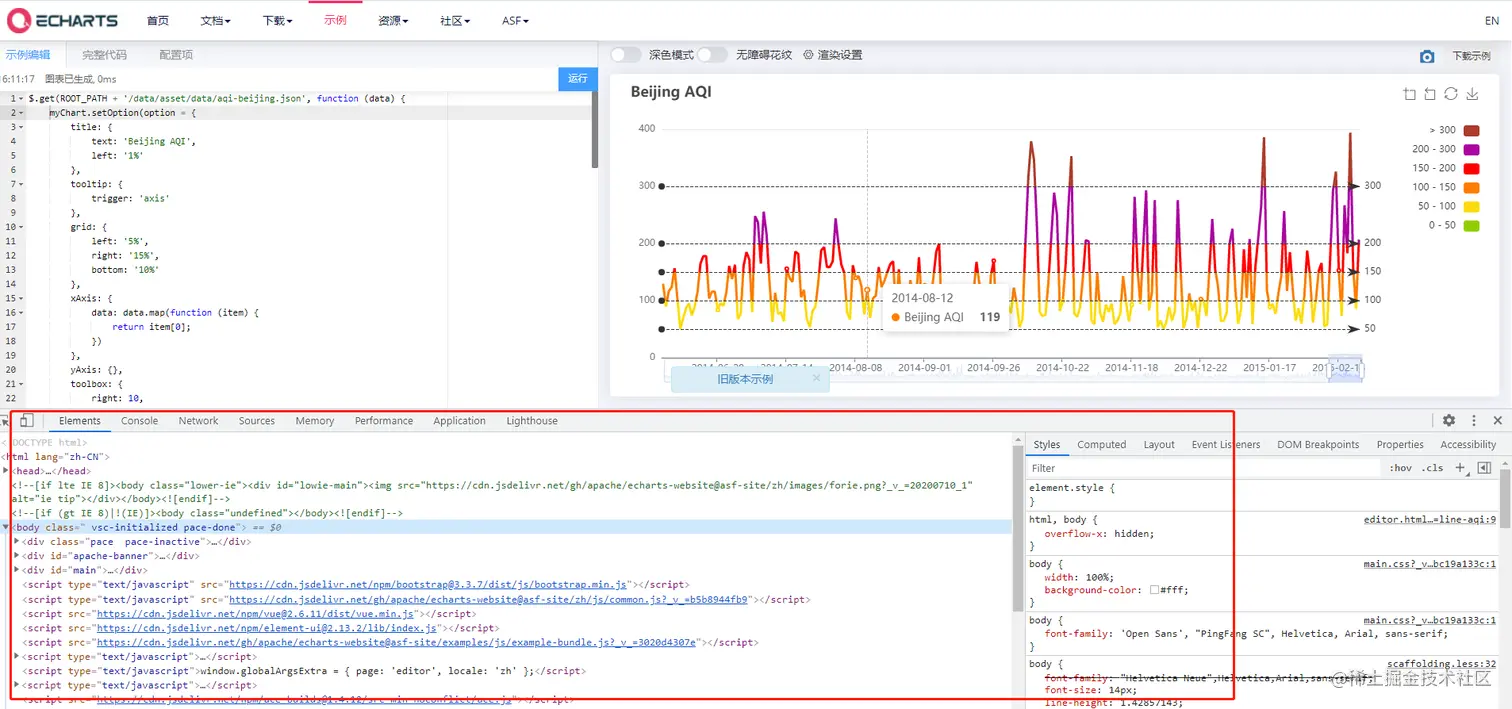Open the DevTools three-dot menu

click(x=1474, y=421)
